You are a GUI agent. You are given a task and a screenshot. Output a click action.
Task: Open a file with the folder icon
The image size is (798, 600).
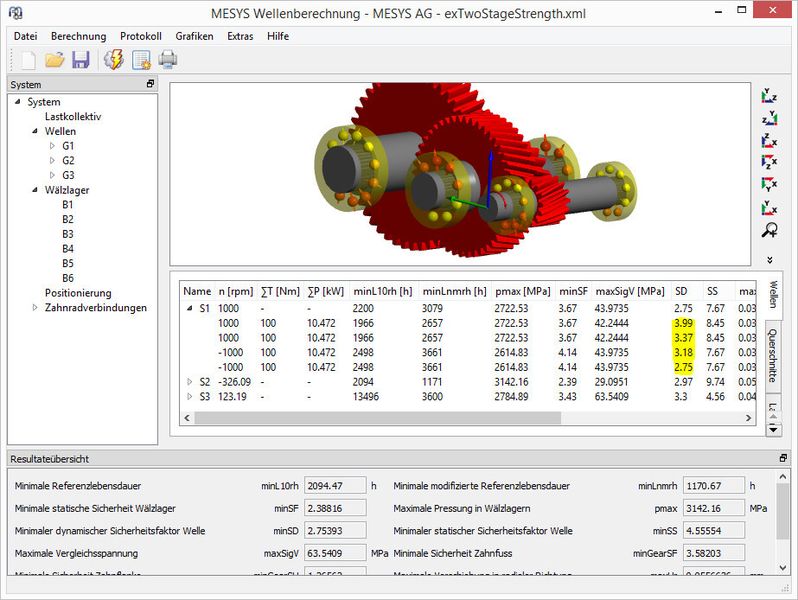coord(54,60)
